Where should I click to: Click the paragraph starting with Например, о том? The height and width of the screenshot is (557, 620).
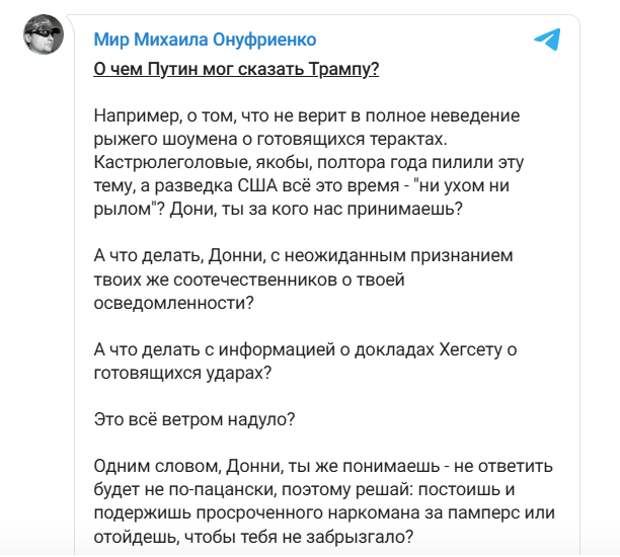click(309, 162)
